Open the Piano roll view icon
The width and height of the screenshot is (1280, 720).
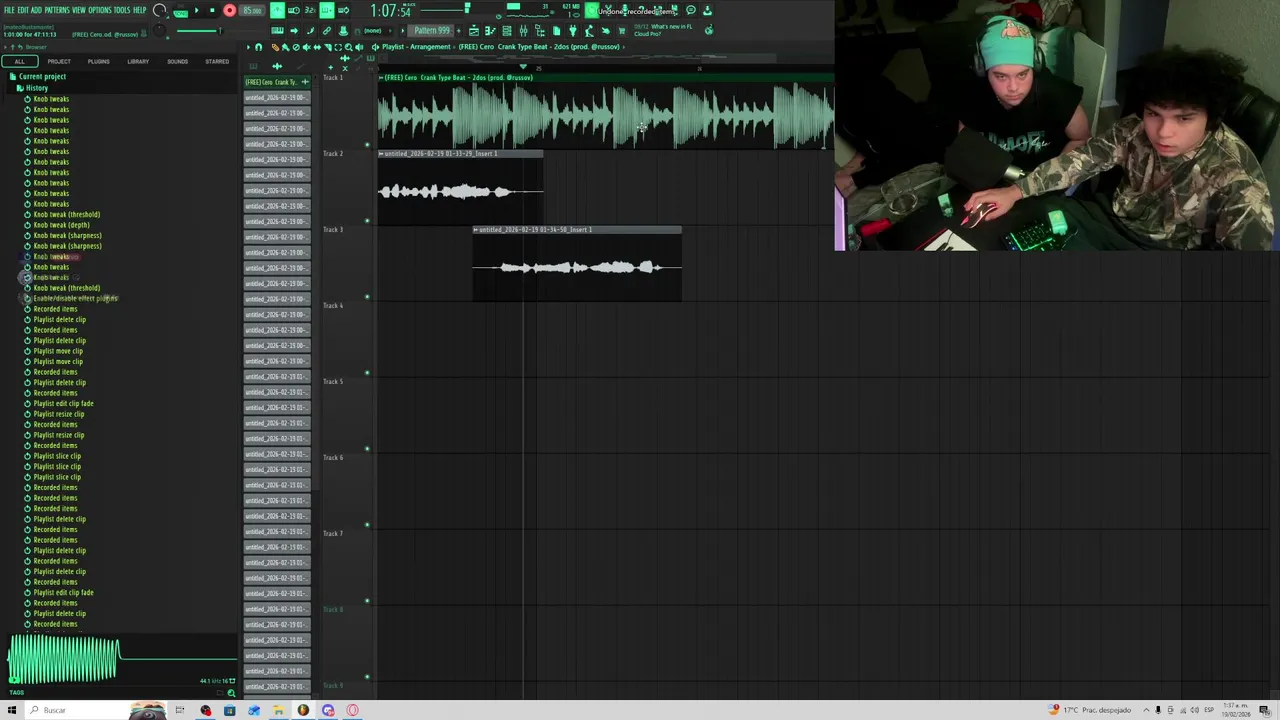point(490,30)
